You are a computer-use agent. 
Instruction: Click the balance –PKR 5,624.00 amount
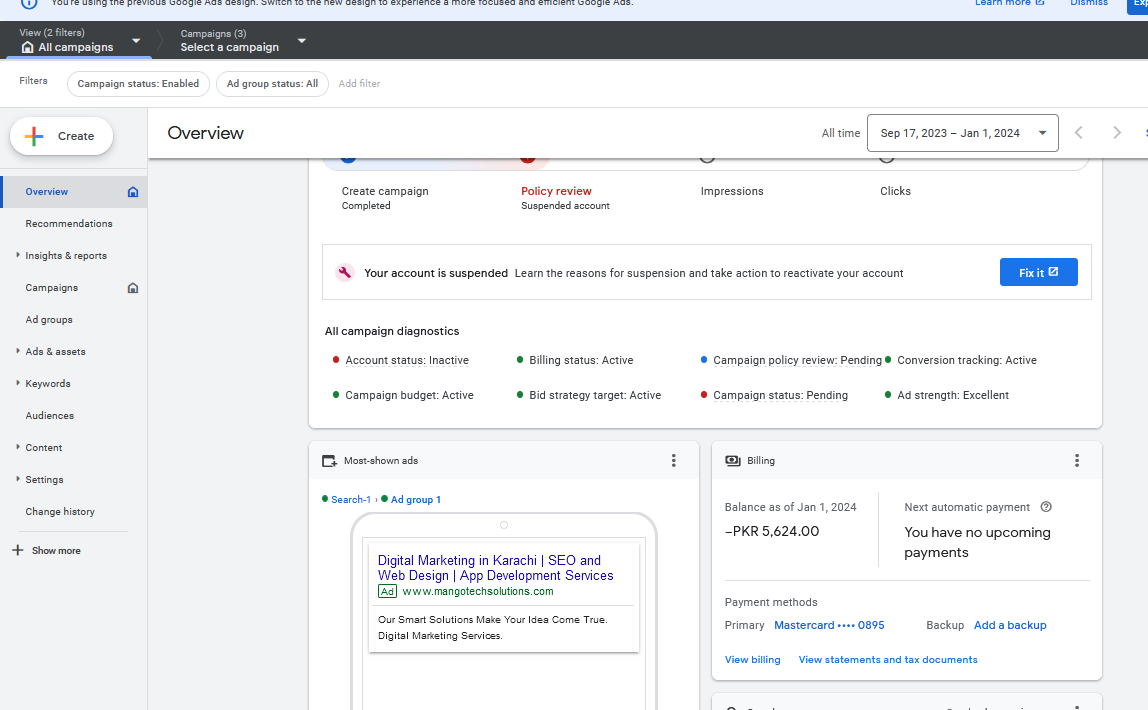(x=772, y=531)
